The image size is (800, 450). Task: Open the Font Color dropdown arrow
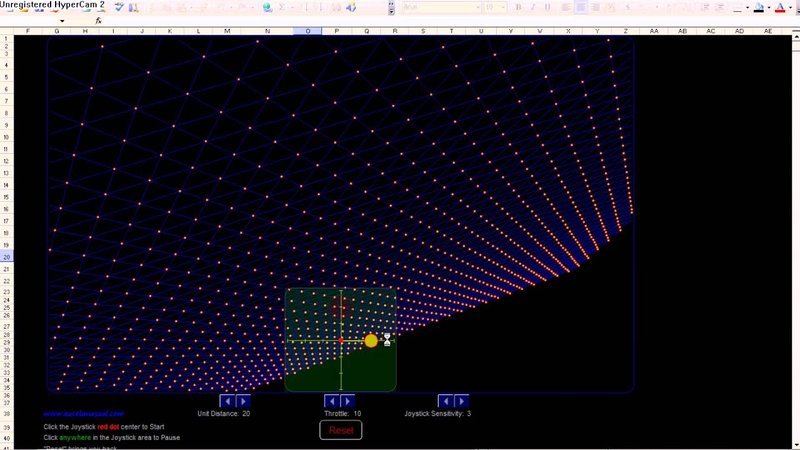pos(790,7)
